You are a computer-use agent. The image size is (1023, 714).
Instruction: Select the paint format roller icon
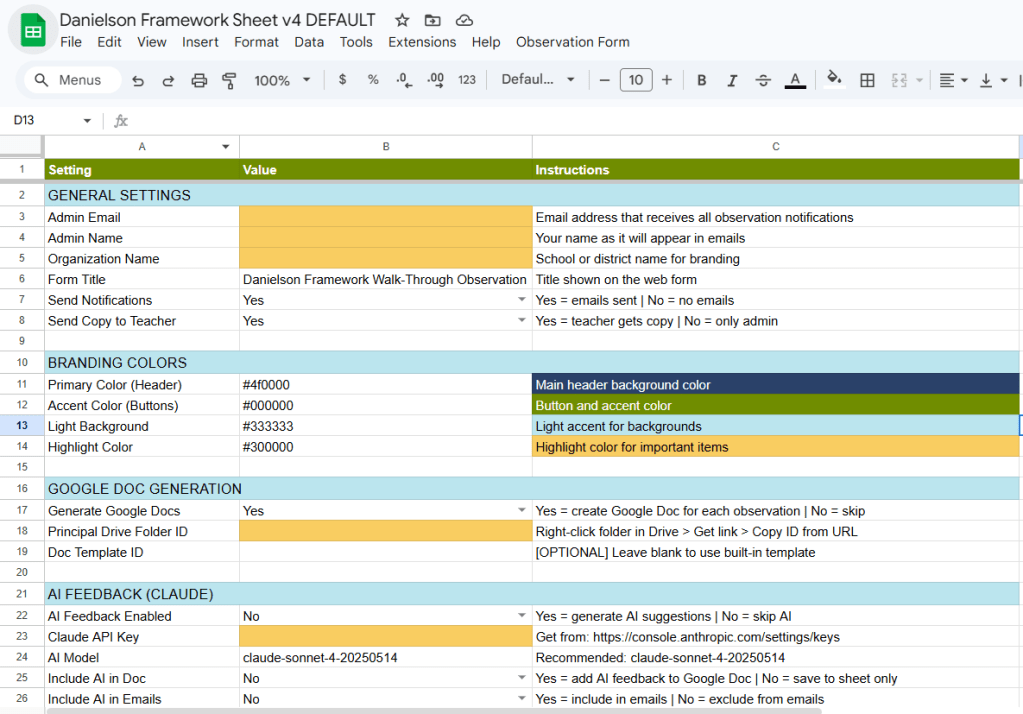(x=229, y=80)
